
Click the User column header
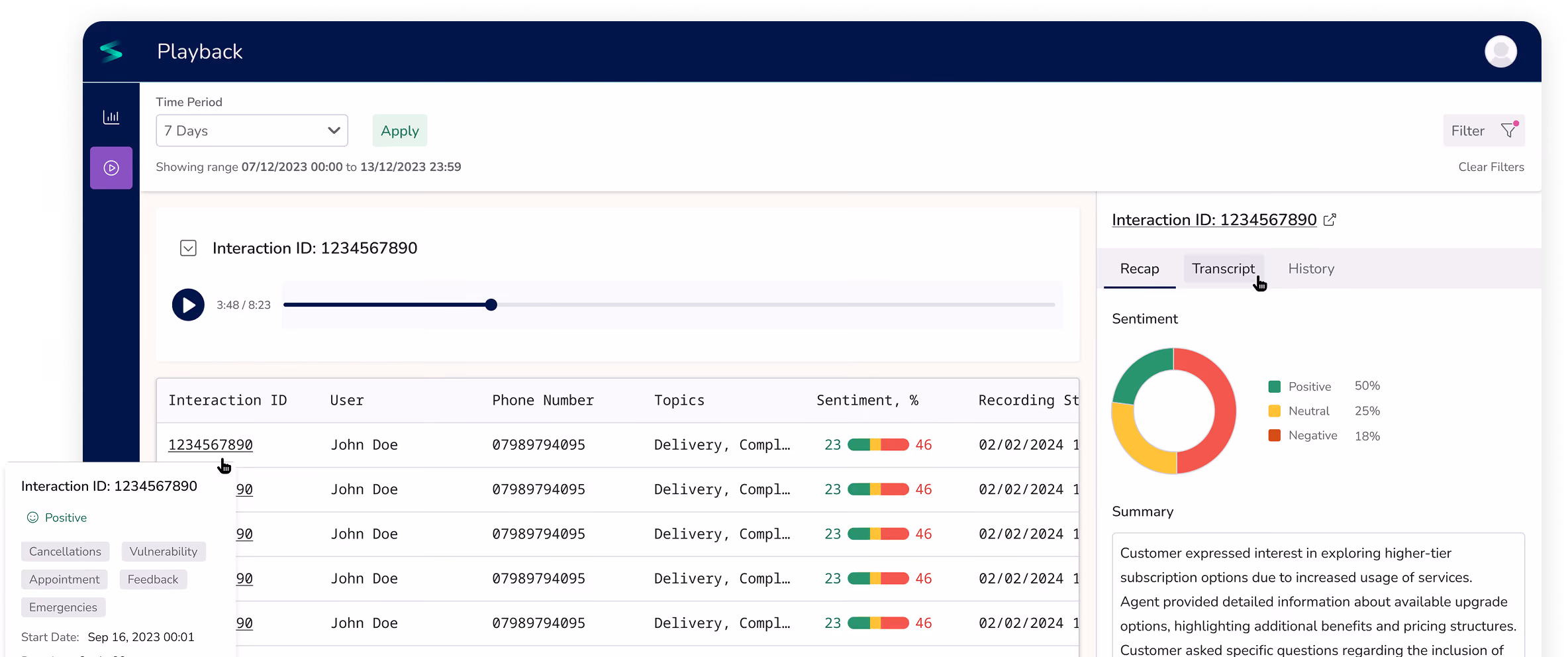coord(347,400)
